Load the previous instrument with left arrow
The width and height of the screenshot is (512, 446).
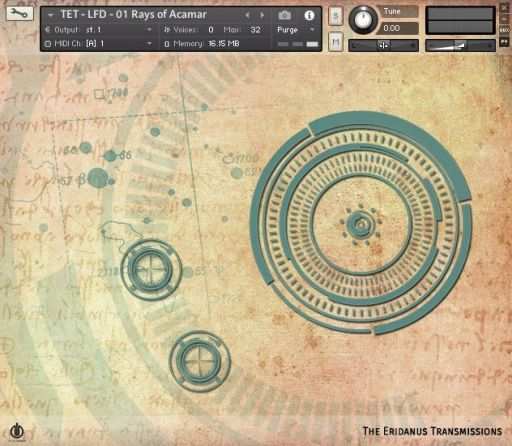point(247,15)
